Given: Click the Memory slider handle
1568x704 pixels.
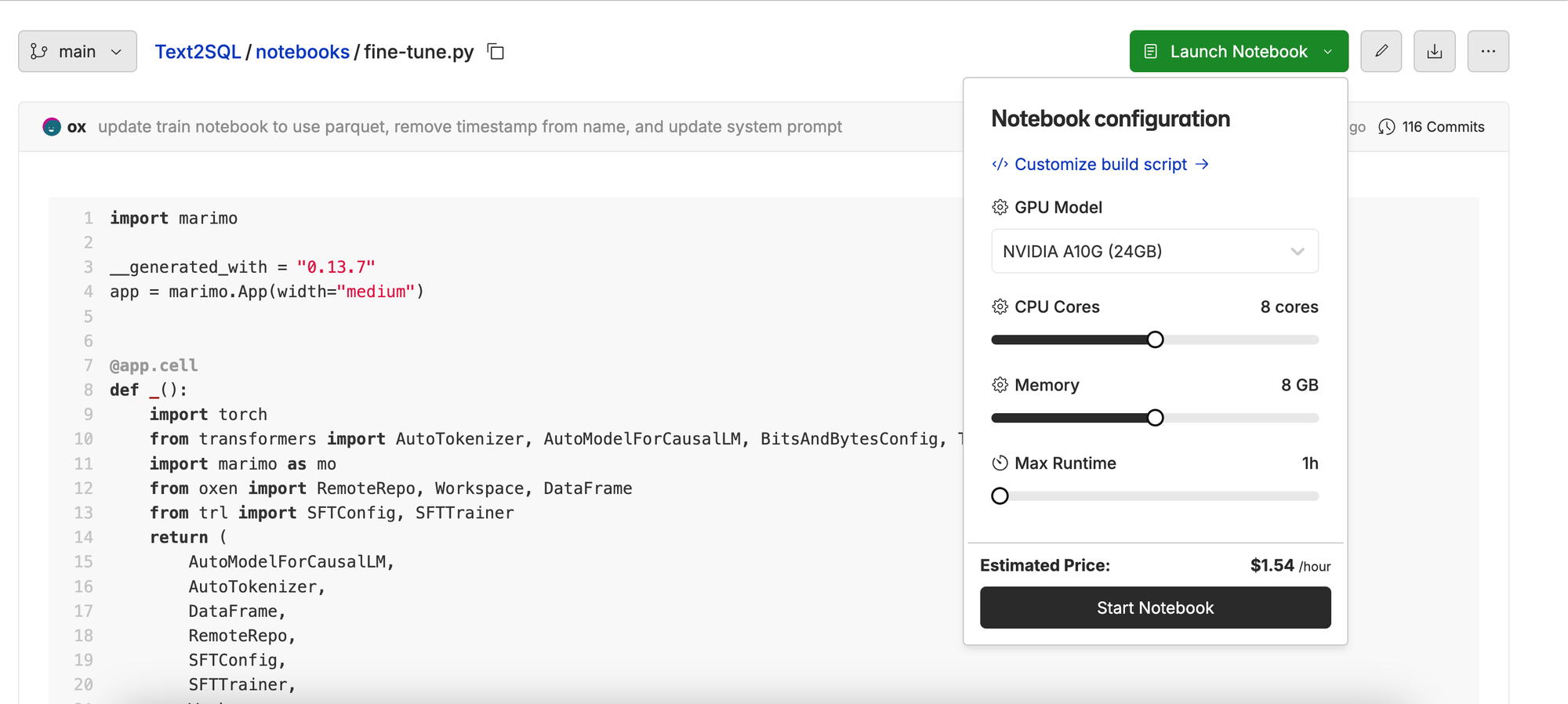Looking at the screenshot, I should (1155, 418).
